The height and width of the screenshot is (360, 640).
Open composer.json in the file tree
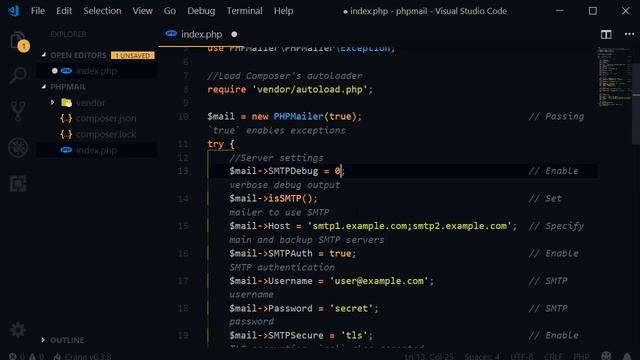coord(106,118)
